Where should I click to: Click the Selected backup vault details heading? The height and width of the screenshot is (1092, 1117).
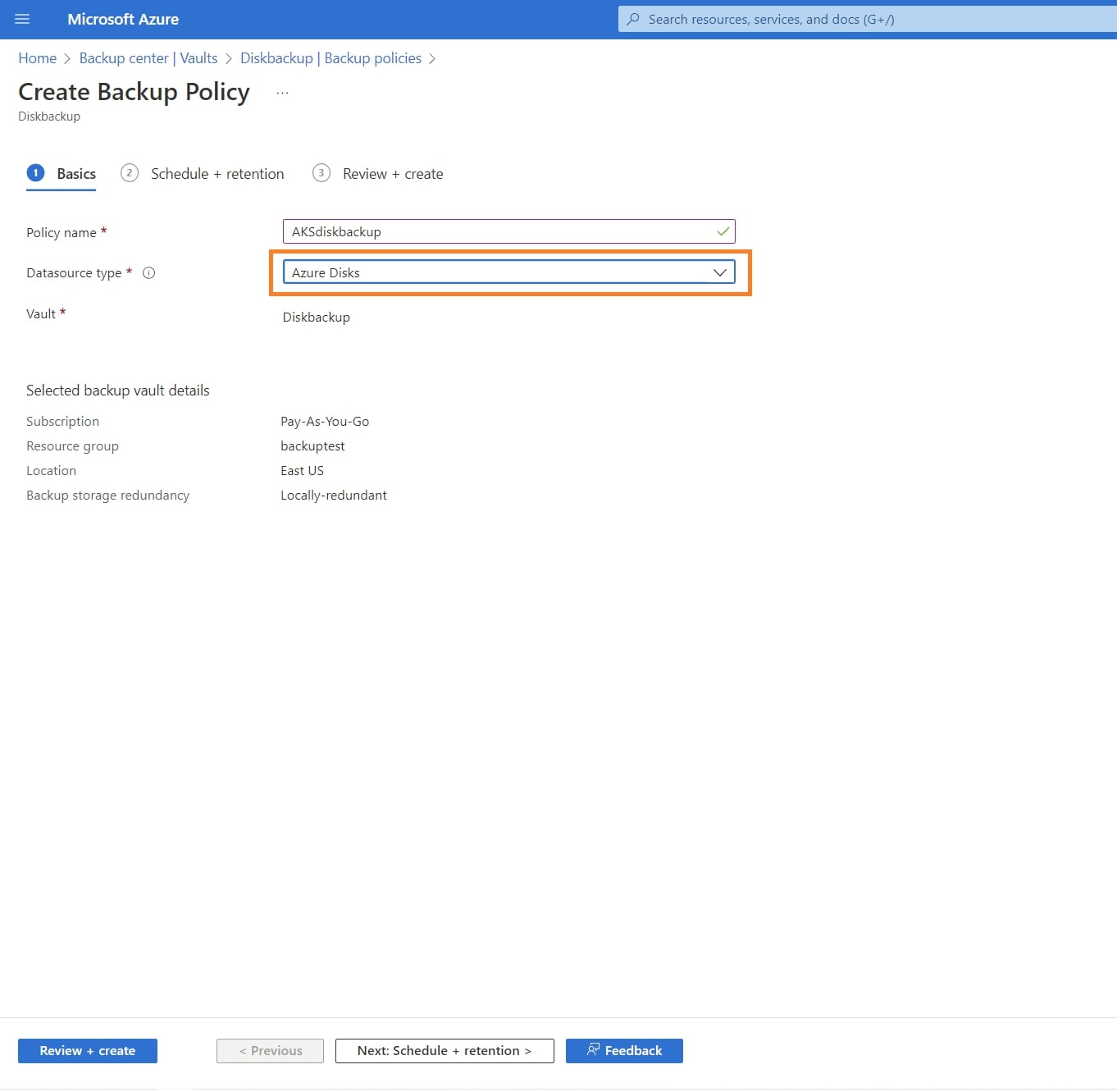click(x=118, y=391)
